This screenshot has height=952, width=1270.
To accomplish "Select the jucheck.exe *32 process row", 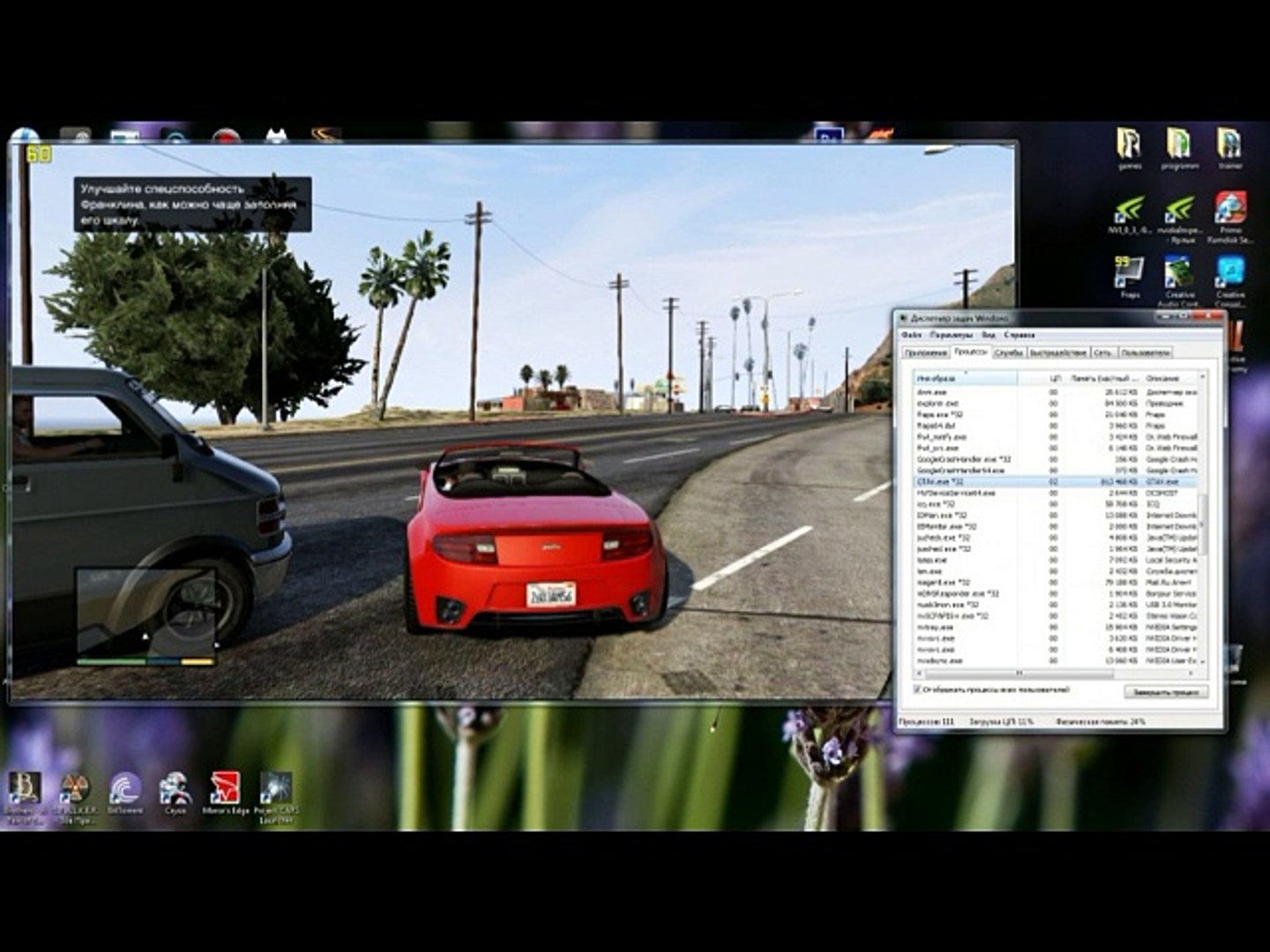I will pyautogui.click(x=1056, y=538).
